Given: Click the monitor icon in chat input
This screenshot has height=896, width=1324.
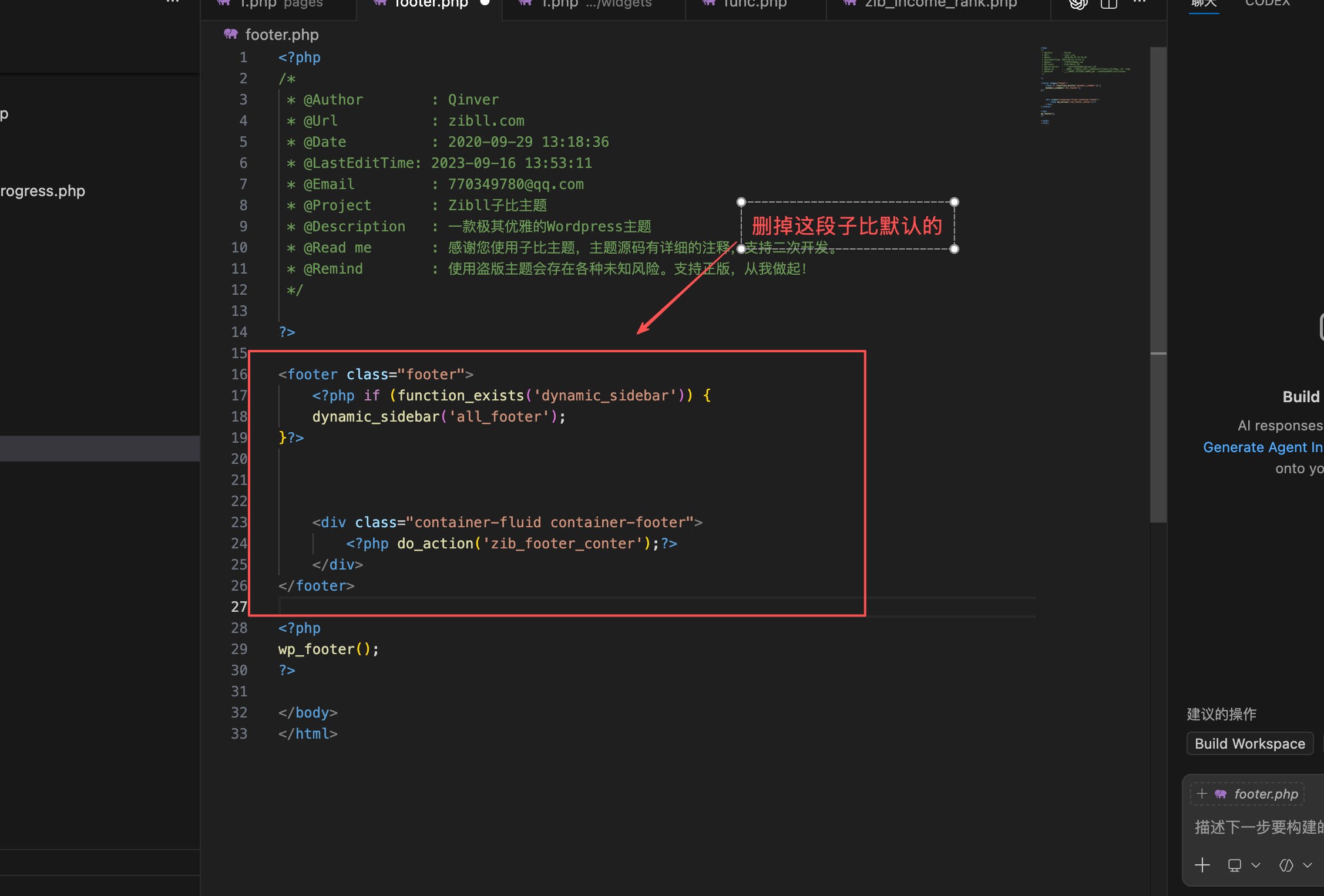Looking at the screenshot, I should point(1234,865).
